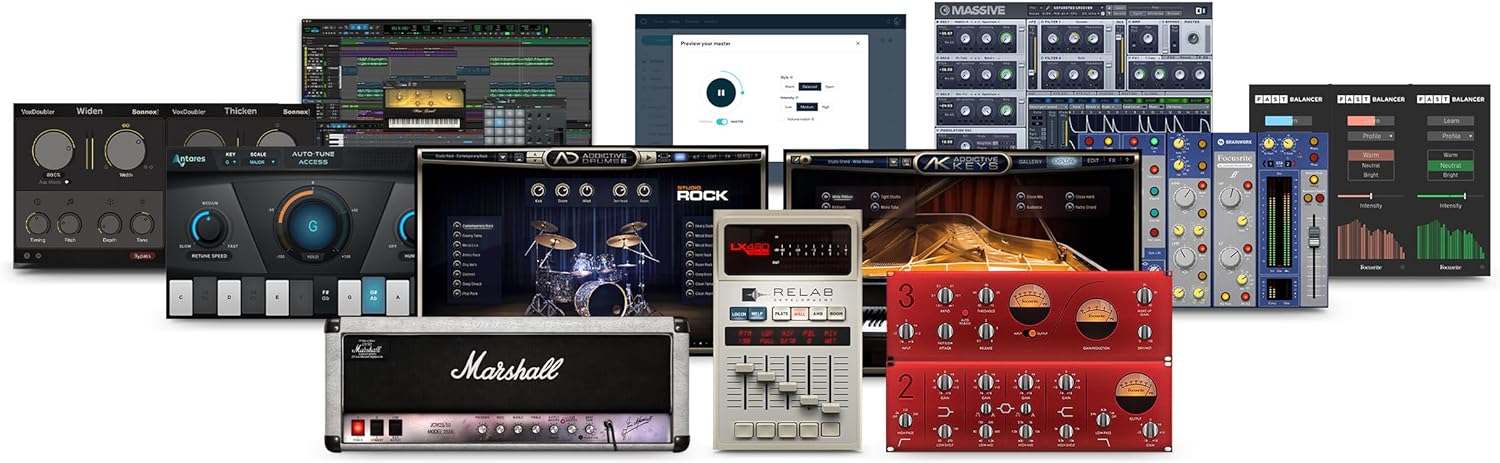This screenshot has height=463, width=1500.
Task: Click the Kick knob in Addictive Drums
Action: (537, 191)
